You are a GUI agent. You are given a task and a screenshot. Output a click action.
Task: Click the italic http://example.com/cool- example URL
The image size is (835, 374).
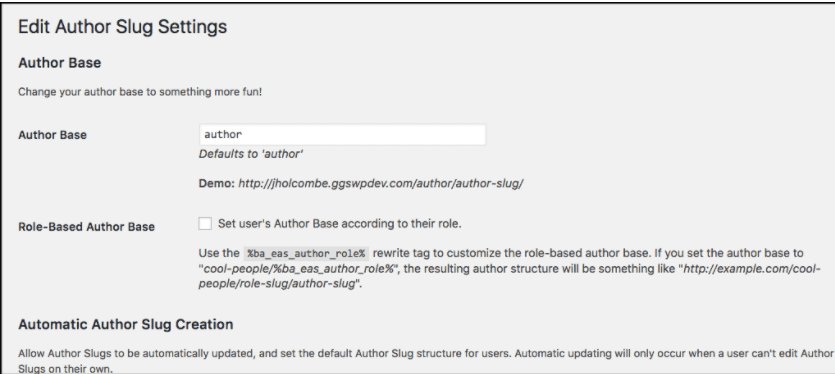752,269
